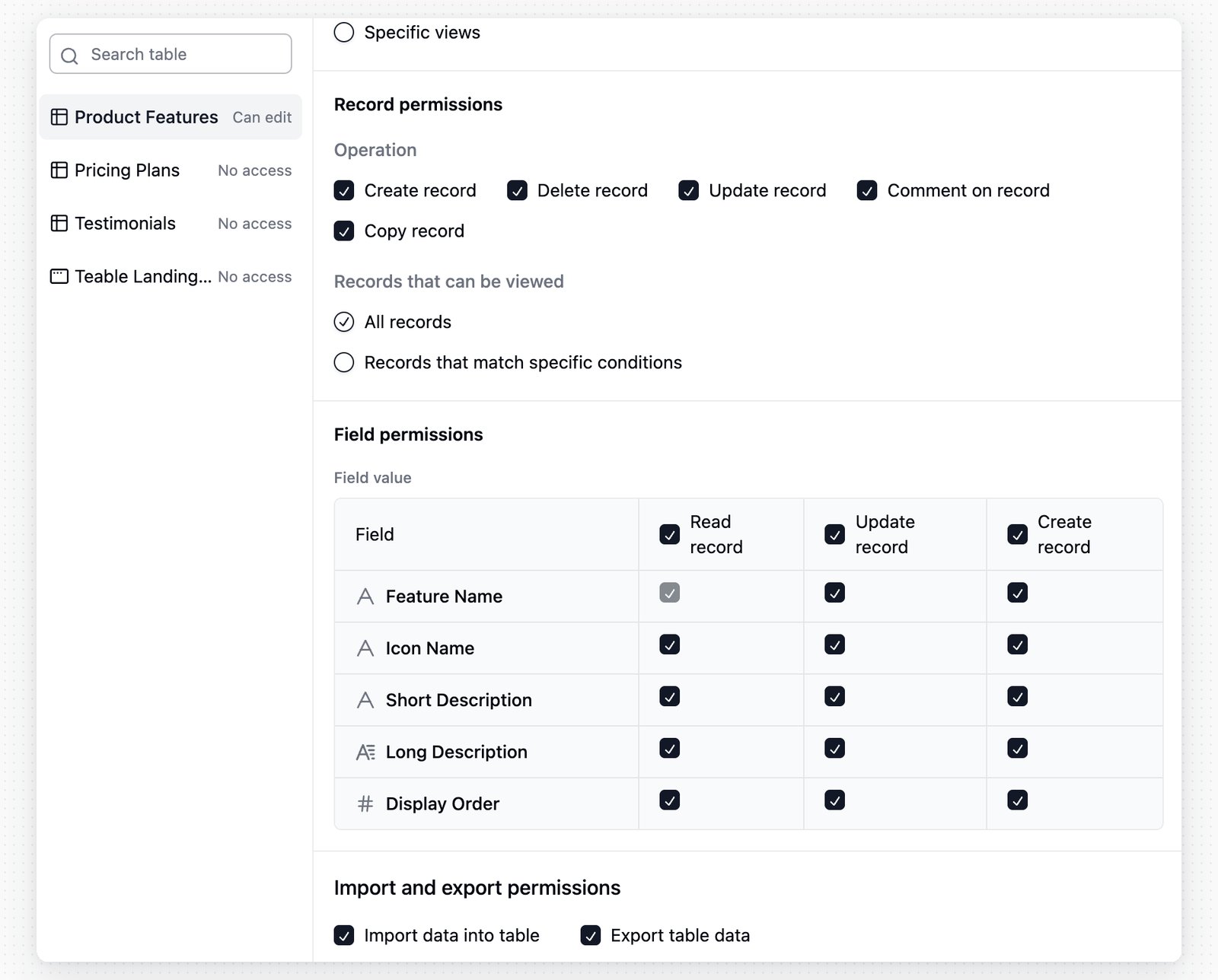The width and height of the screenshot is (1218, 980).
Task: Click the Teable Landing dashboard icon
Action: coord(59,277)
